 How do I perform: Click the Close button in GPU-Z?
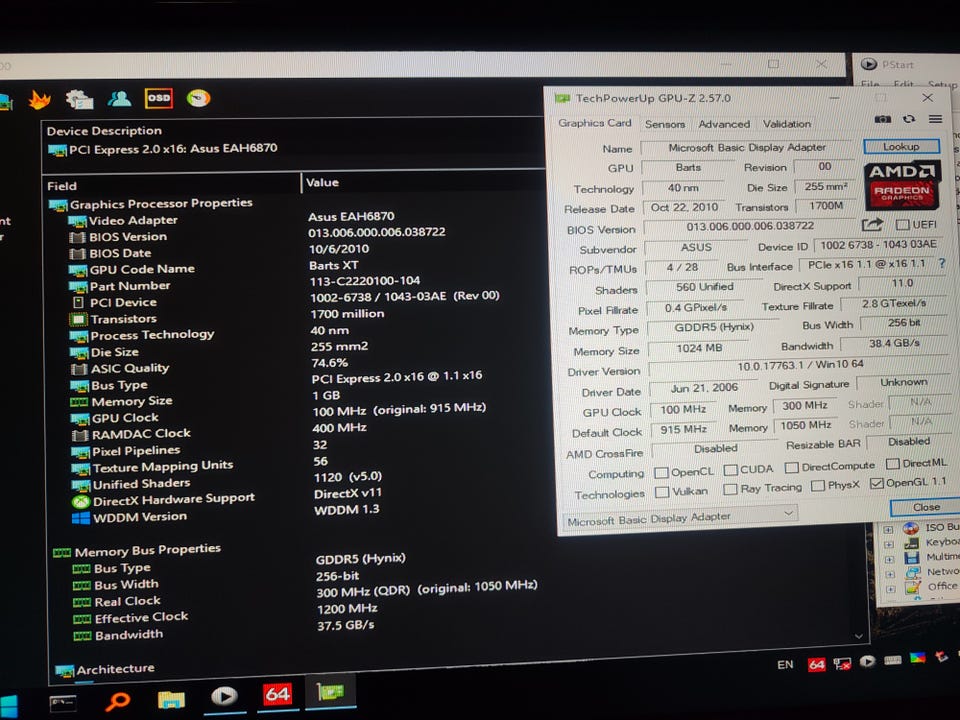pos(926,507)
